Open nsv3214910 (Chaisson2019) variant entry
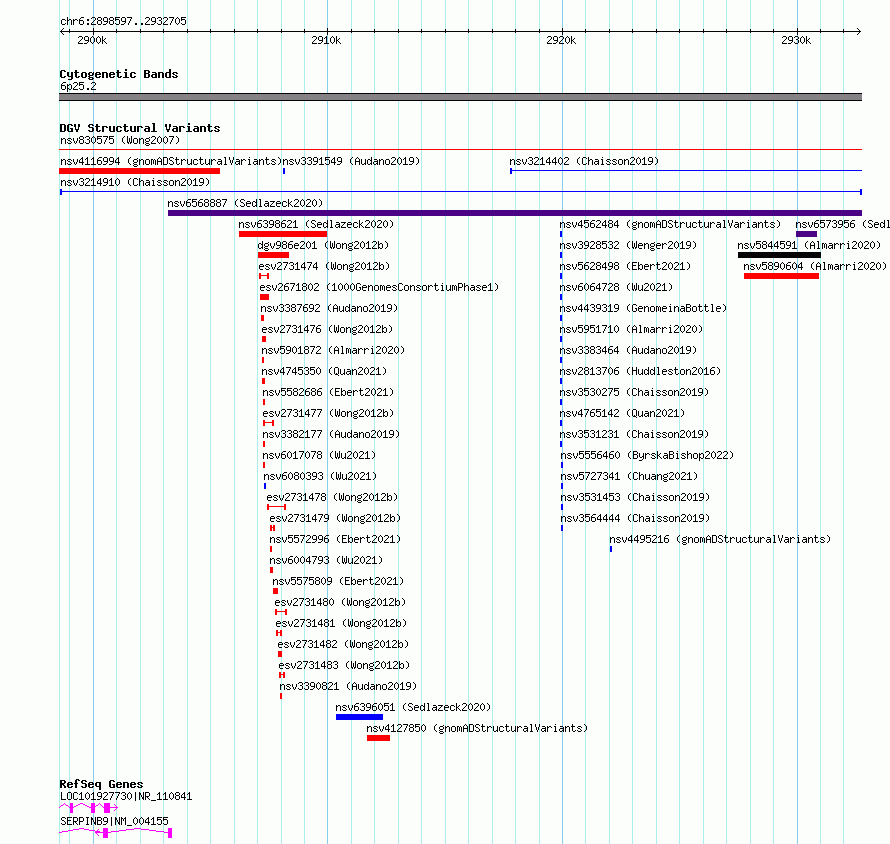This screenshot has height=844, width=890. pyautogui.click(x=135, y=182)
